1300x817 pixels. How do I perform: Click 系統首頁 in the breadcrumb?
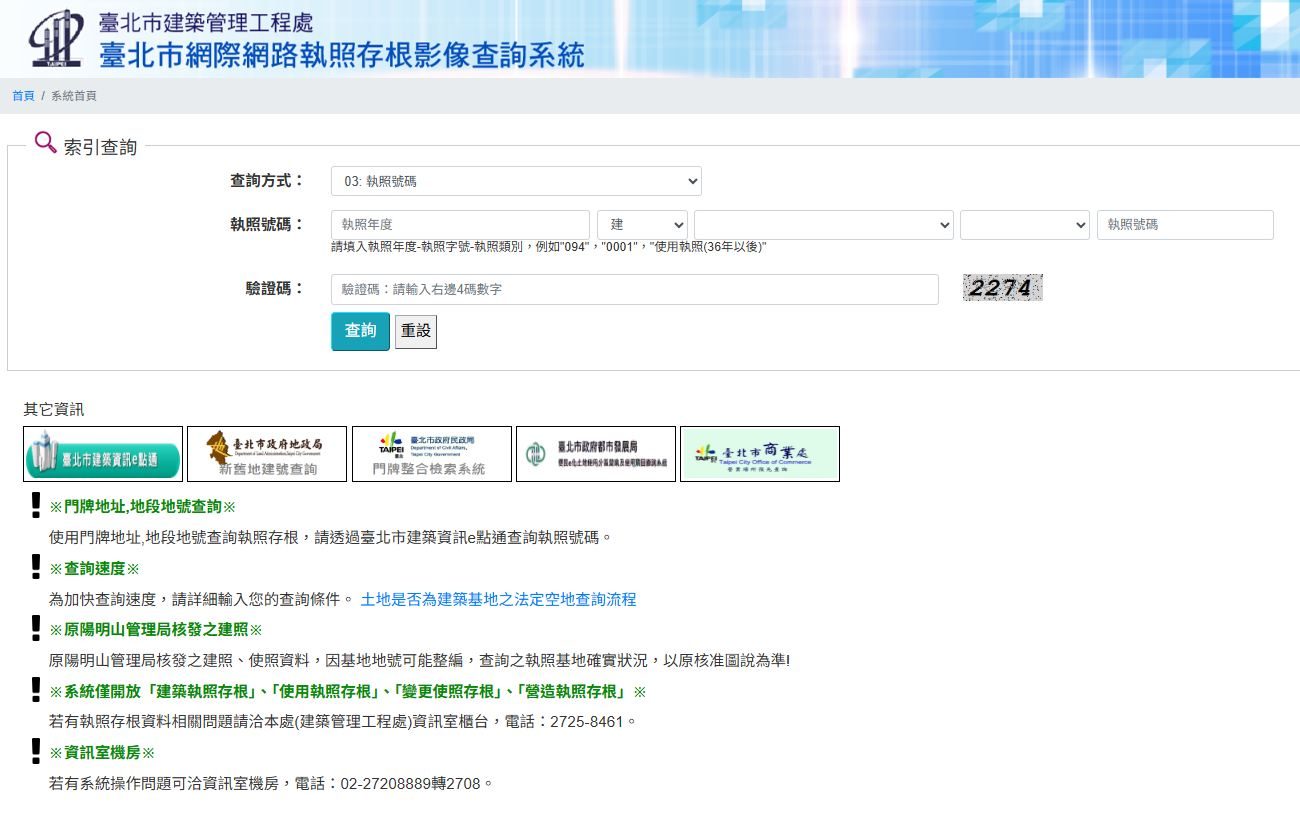[x=74, y=96]
